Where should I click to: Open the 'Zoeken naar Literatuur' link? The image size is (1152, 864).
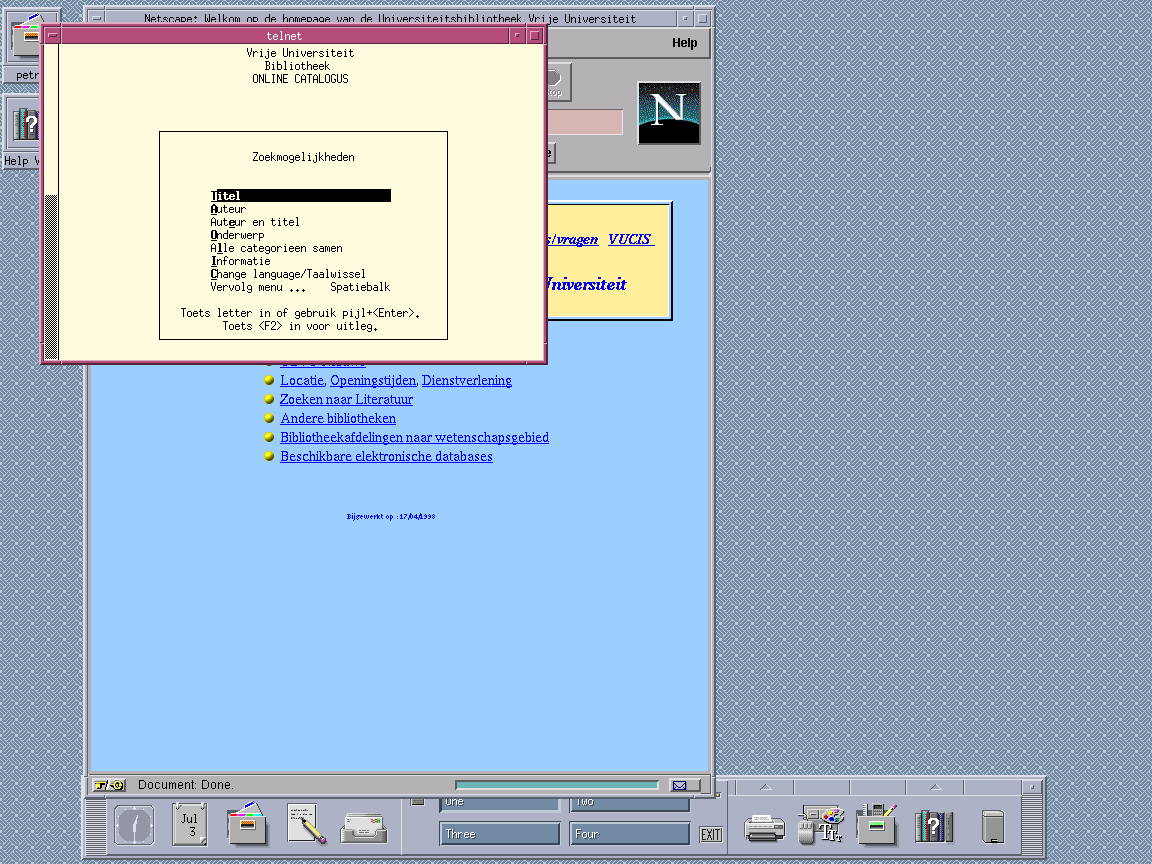tap(346, 400)
